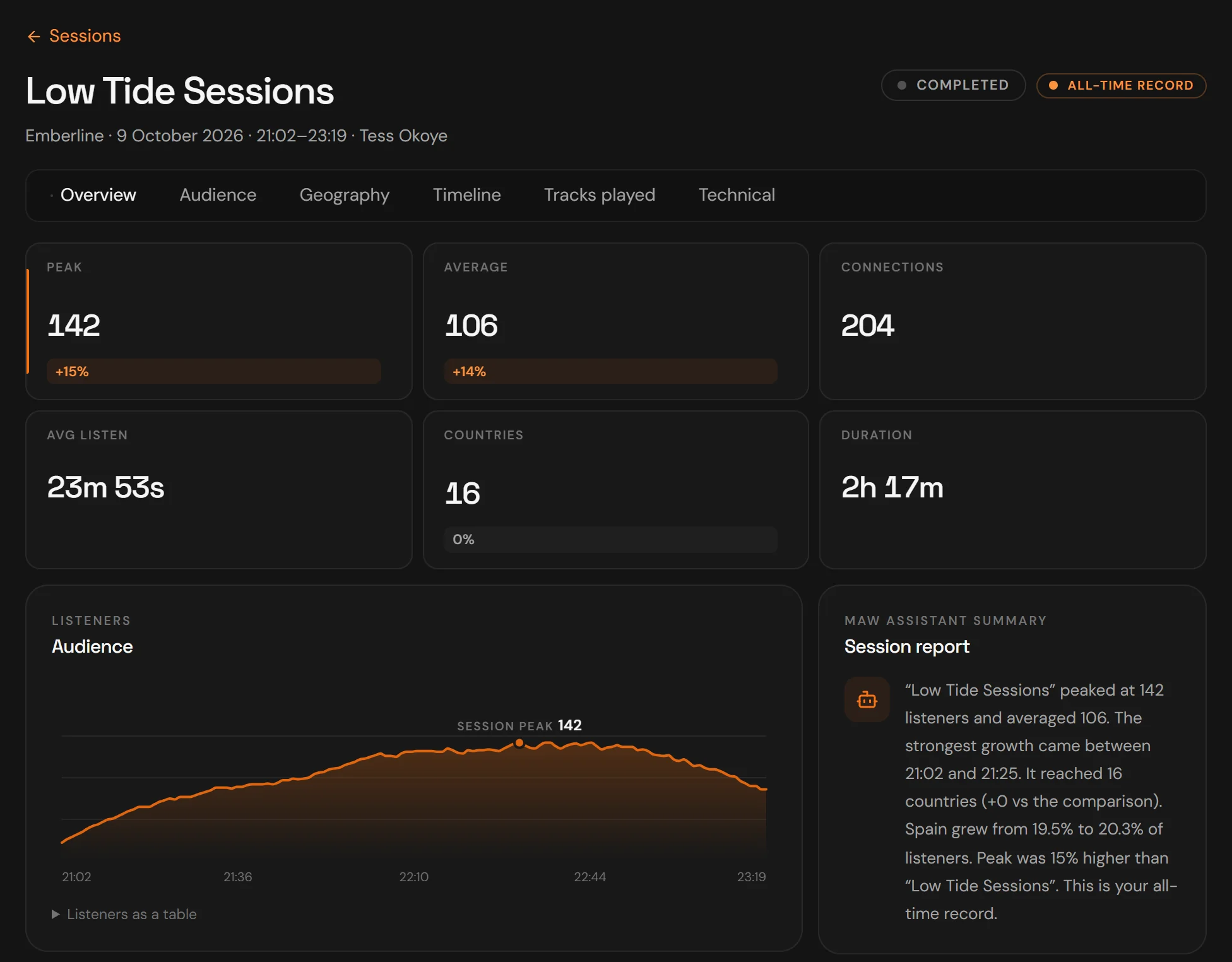Click the 'LISTENERS' label above the chart
The width and height of the screenshot is (1232, 962).
[91, 621]
